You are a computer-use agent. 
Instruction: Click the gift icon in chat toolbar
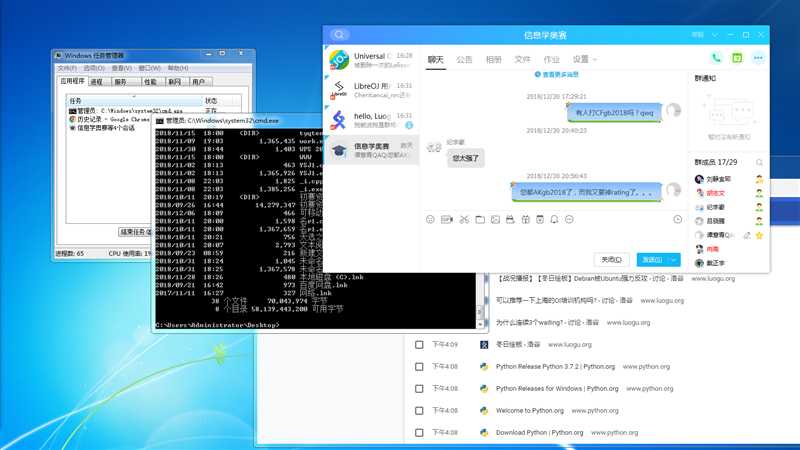[x=526, y=219]
